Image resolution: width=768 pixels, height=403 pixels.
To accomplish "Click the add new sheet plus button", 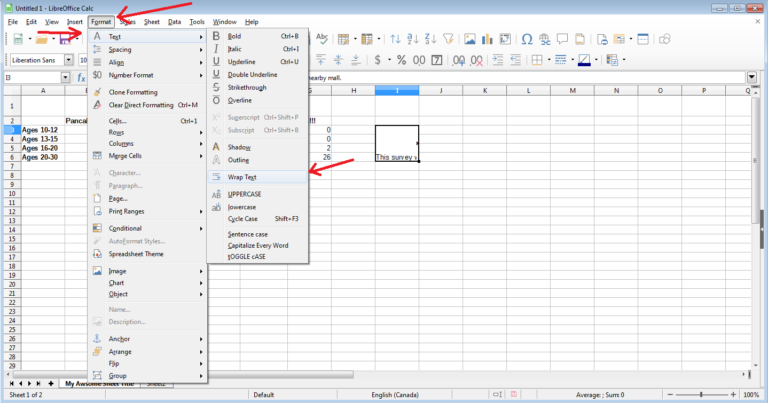I will coord(50,383).
